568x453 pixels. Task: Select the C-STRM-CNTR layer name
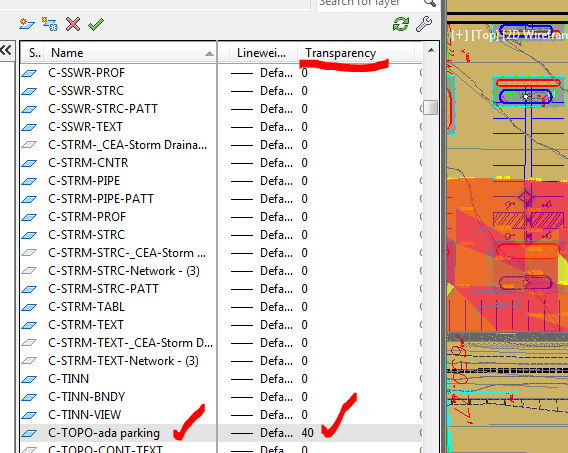[x=88, y=163]
